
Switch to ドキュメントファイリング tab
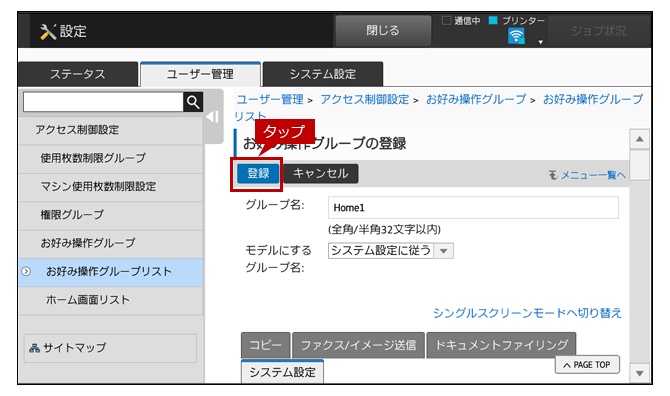tap(501, 345)
